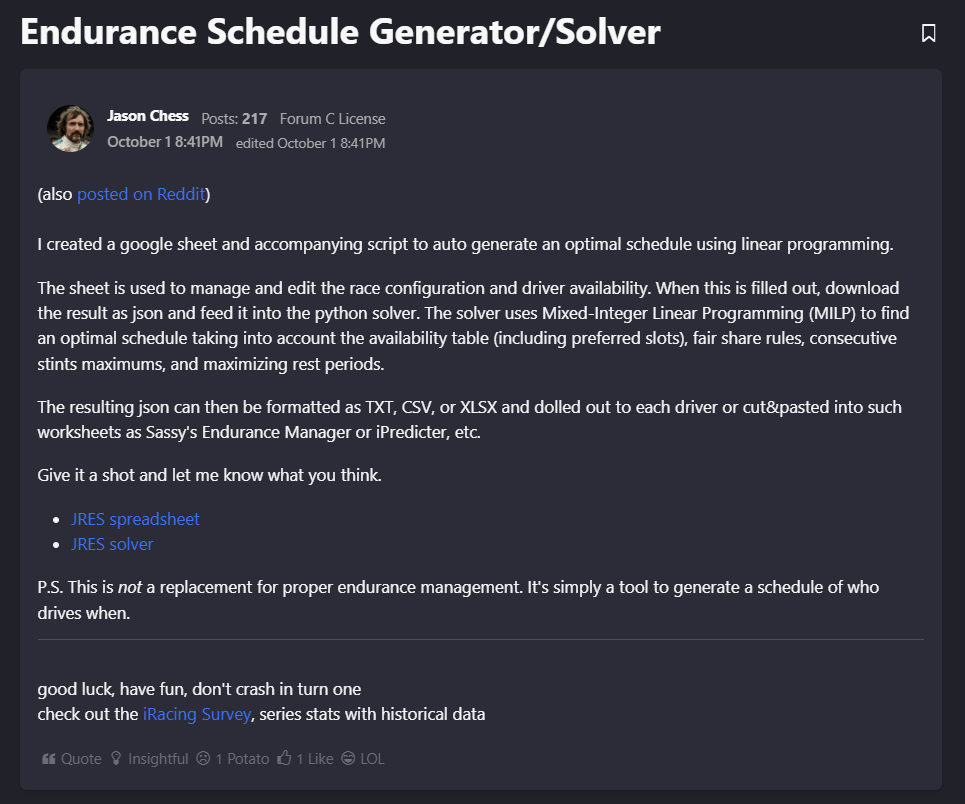
Task: Click the 'Forum C License' label
Action: coord(332,118)
